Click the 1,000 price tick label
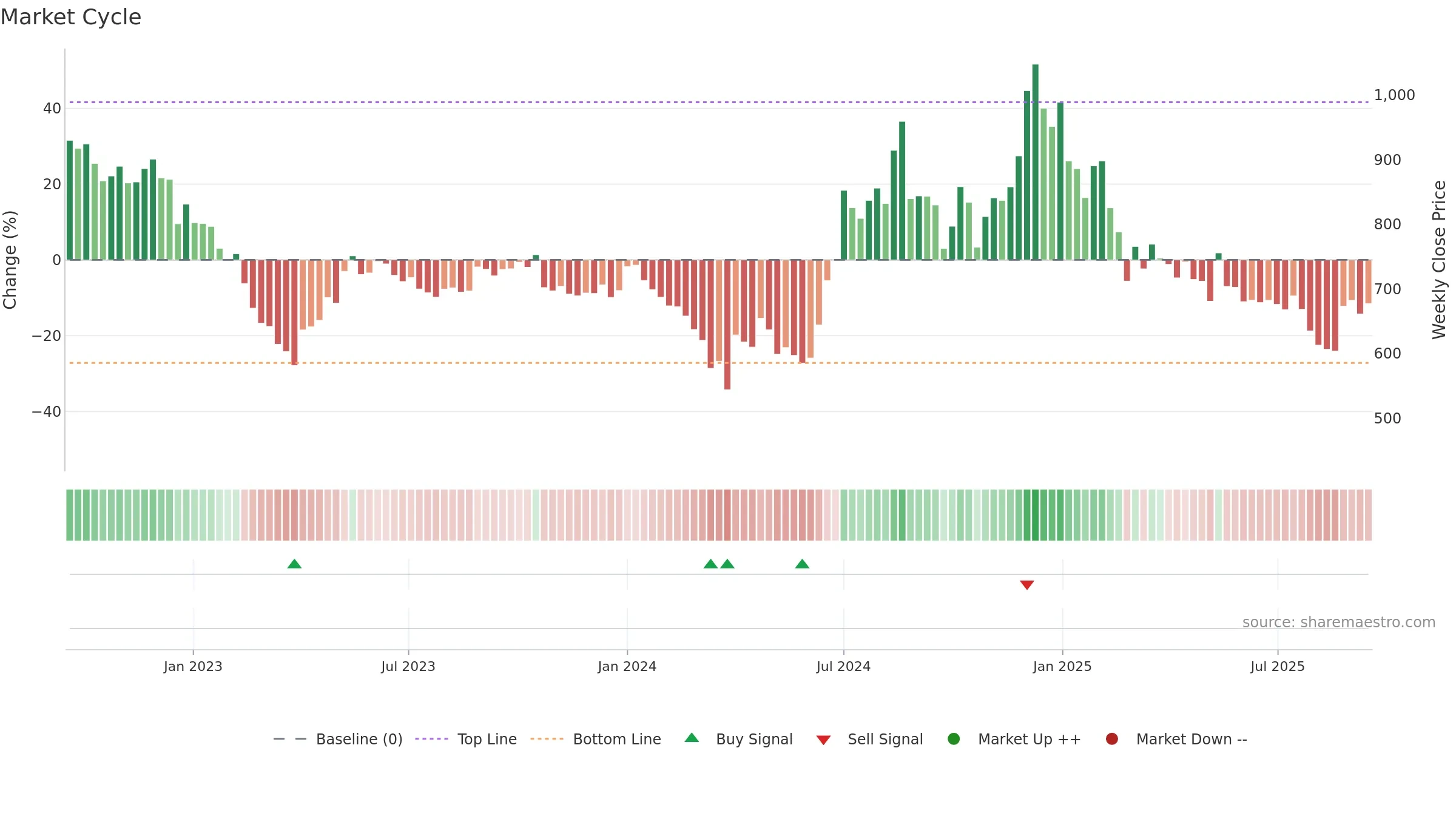1456x819 pixels. (x=1394, y=95)
